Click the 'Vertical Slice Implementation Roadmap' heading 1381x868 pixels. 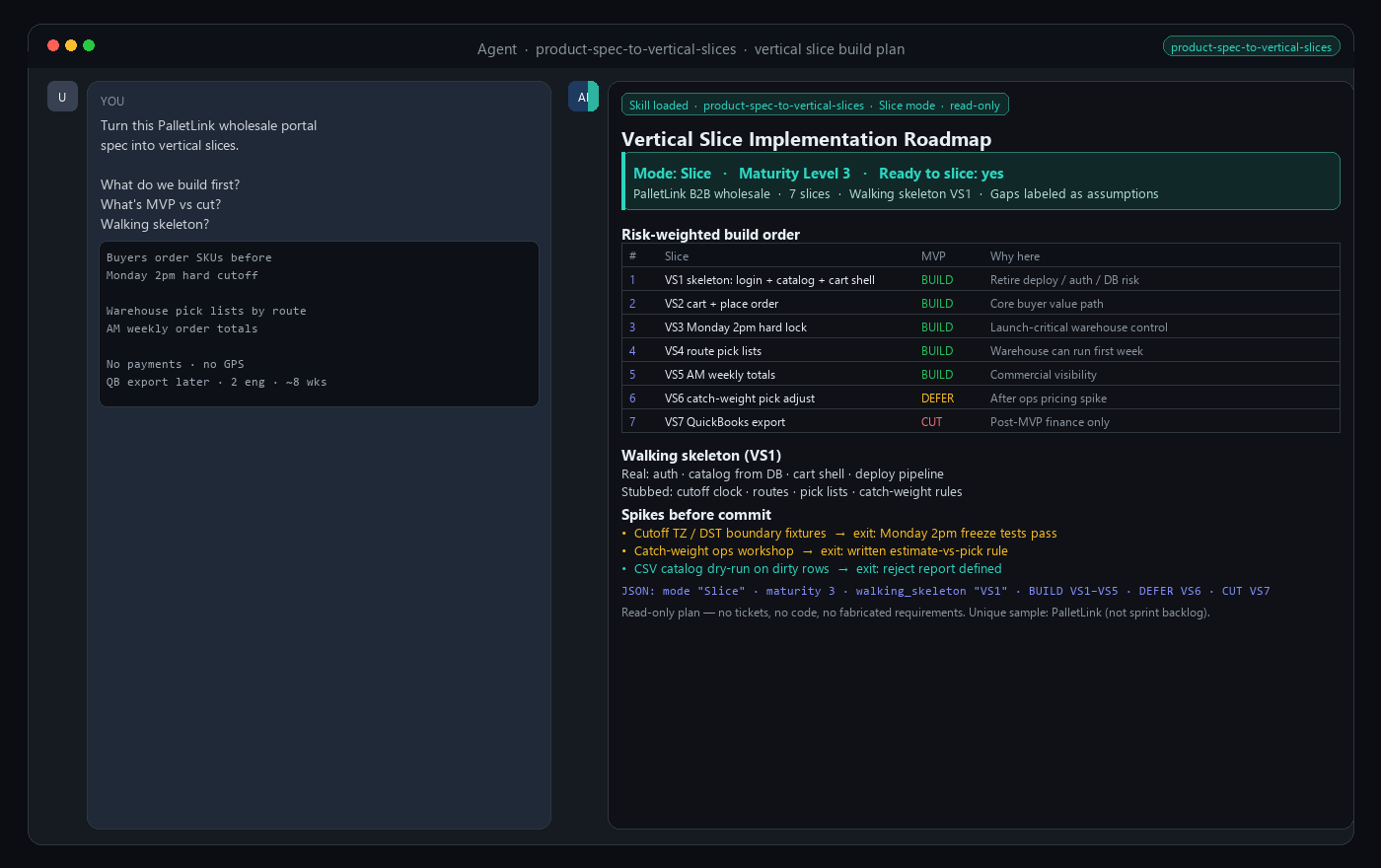[806, 139]
